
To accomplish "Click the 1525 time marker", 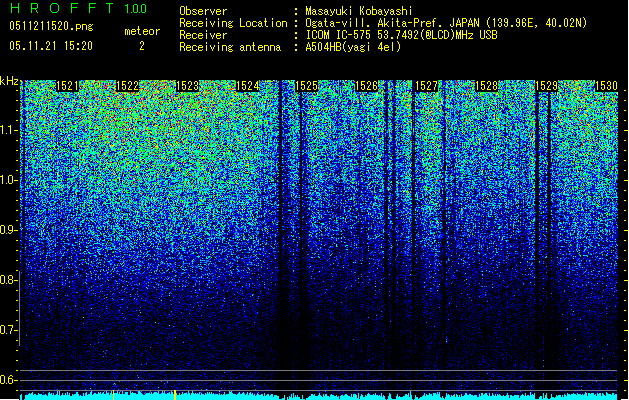I will 306,86.
